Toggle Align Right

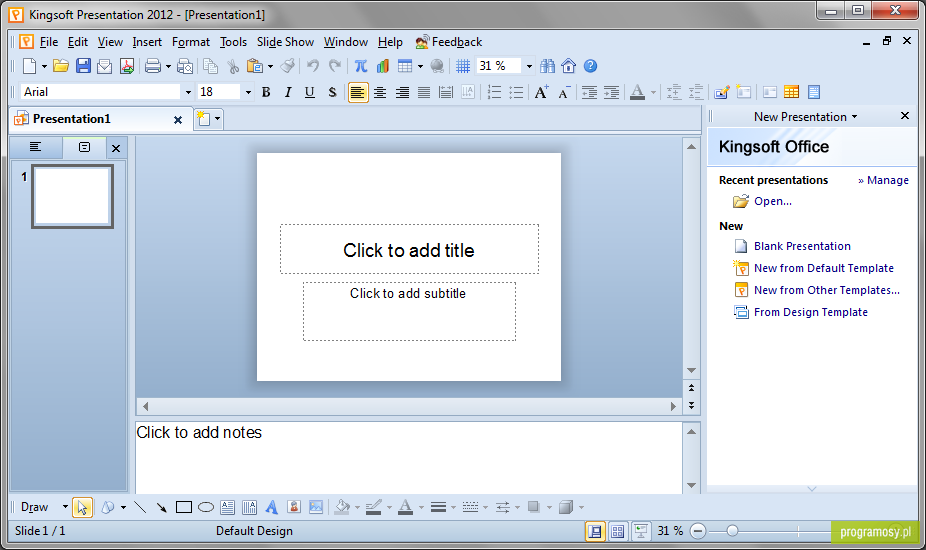(402, 92)
